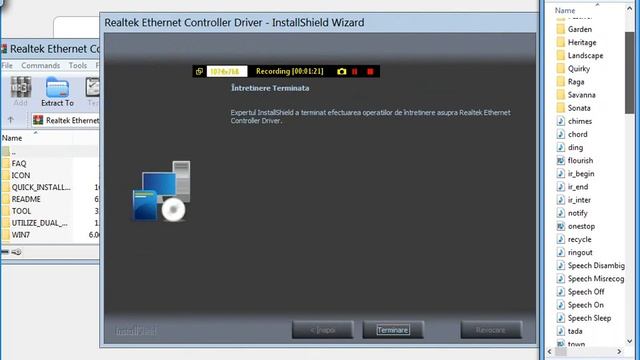Click the grayed Revocare button
640x360 pixels.
point(491,330)
